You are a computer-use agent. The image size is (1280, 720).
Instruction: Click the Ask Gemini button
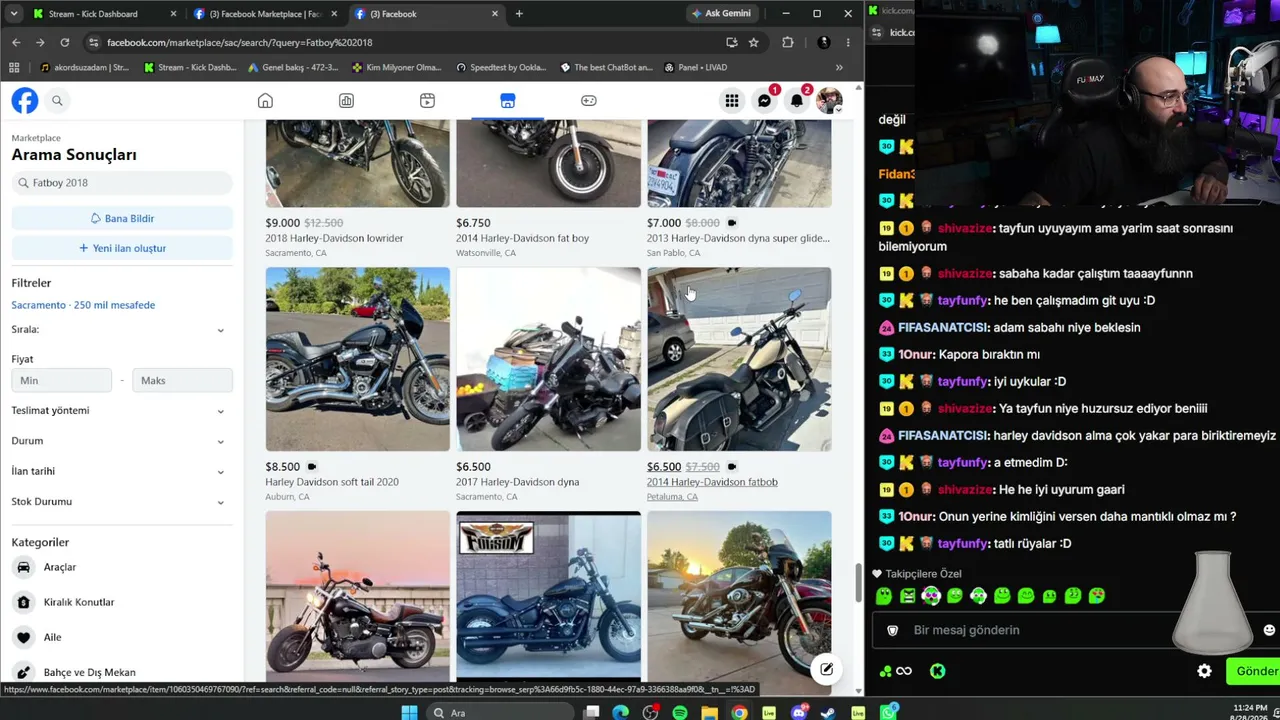coord(720,13)
